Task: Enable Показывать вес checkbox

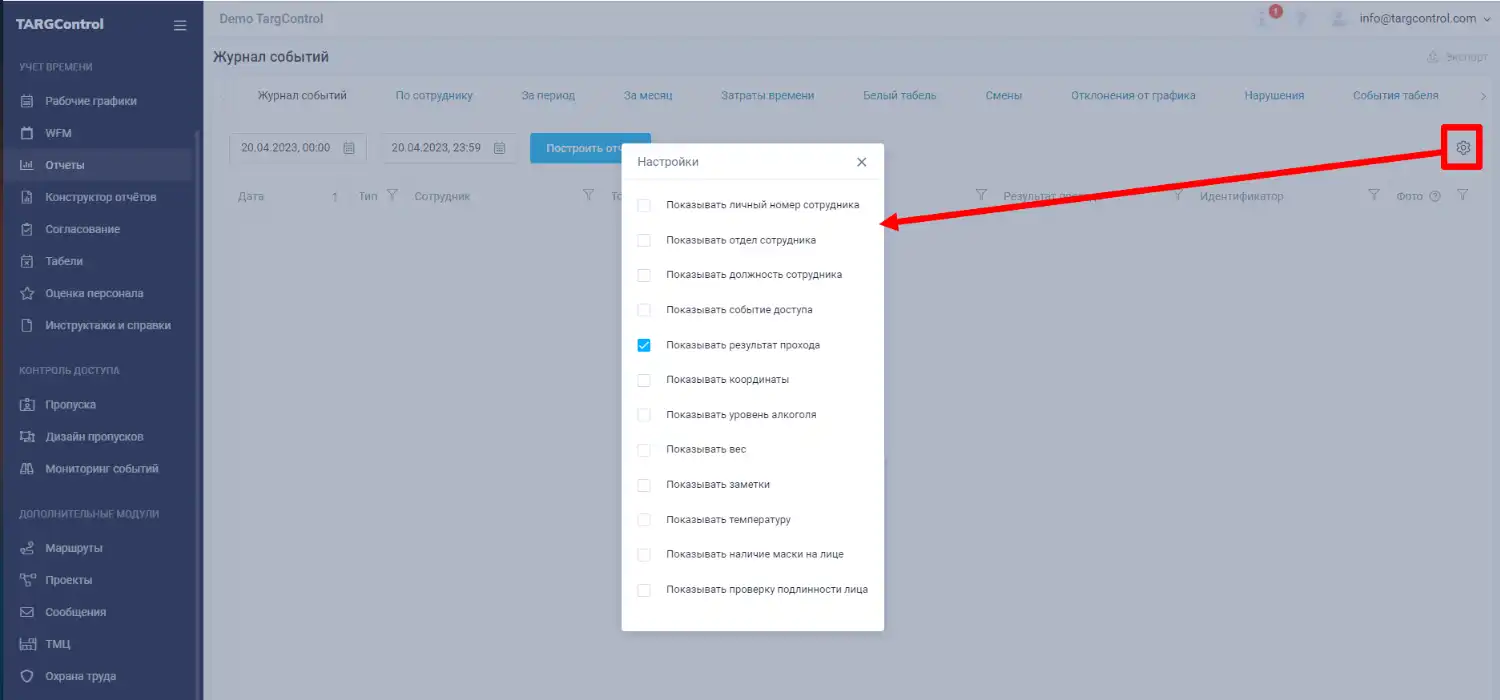Action: (x=644, y=450)
